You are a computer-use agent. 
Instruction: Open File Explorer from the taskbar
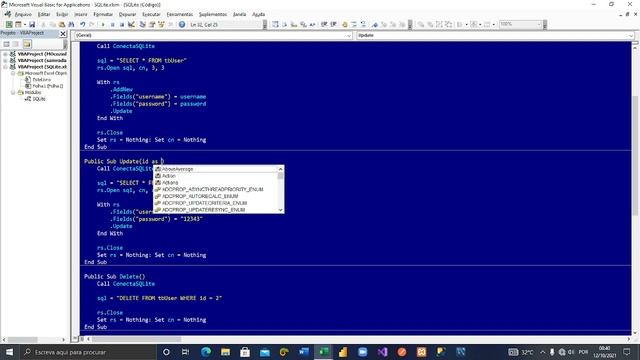[x=225, y=352]
